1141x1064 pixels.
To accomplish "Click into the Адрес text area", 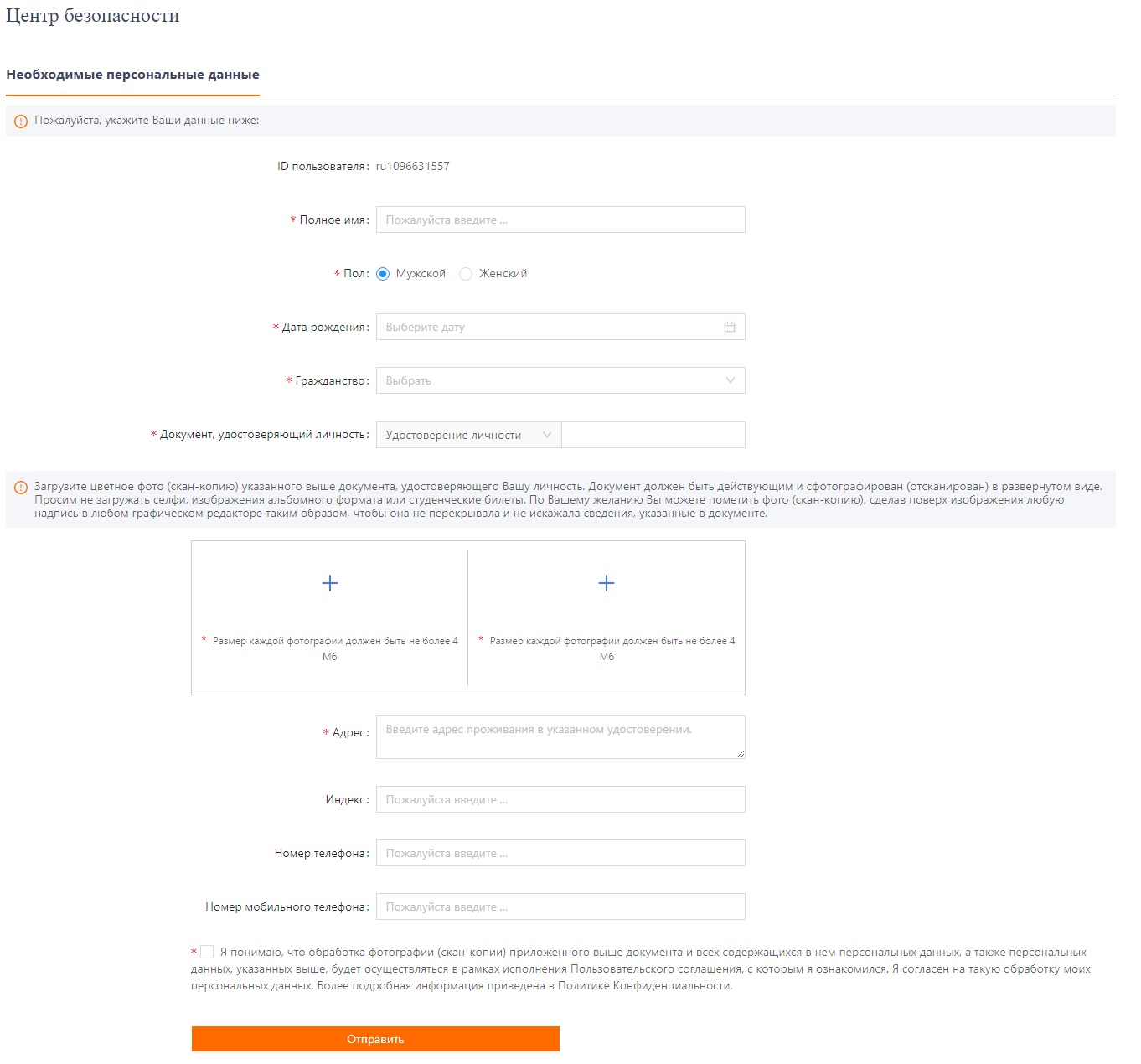I will tap(560, 737).
